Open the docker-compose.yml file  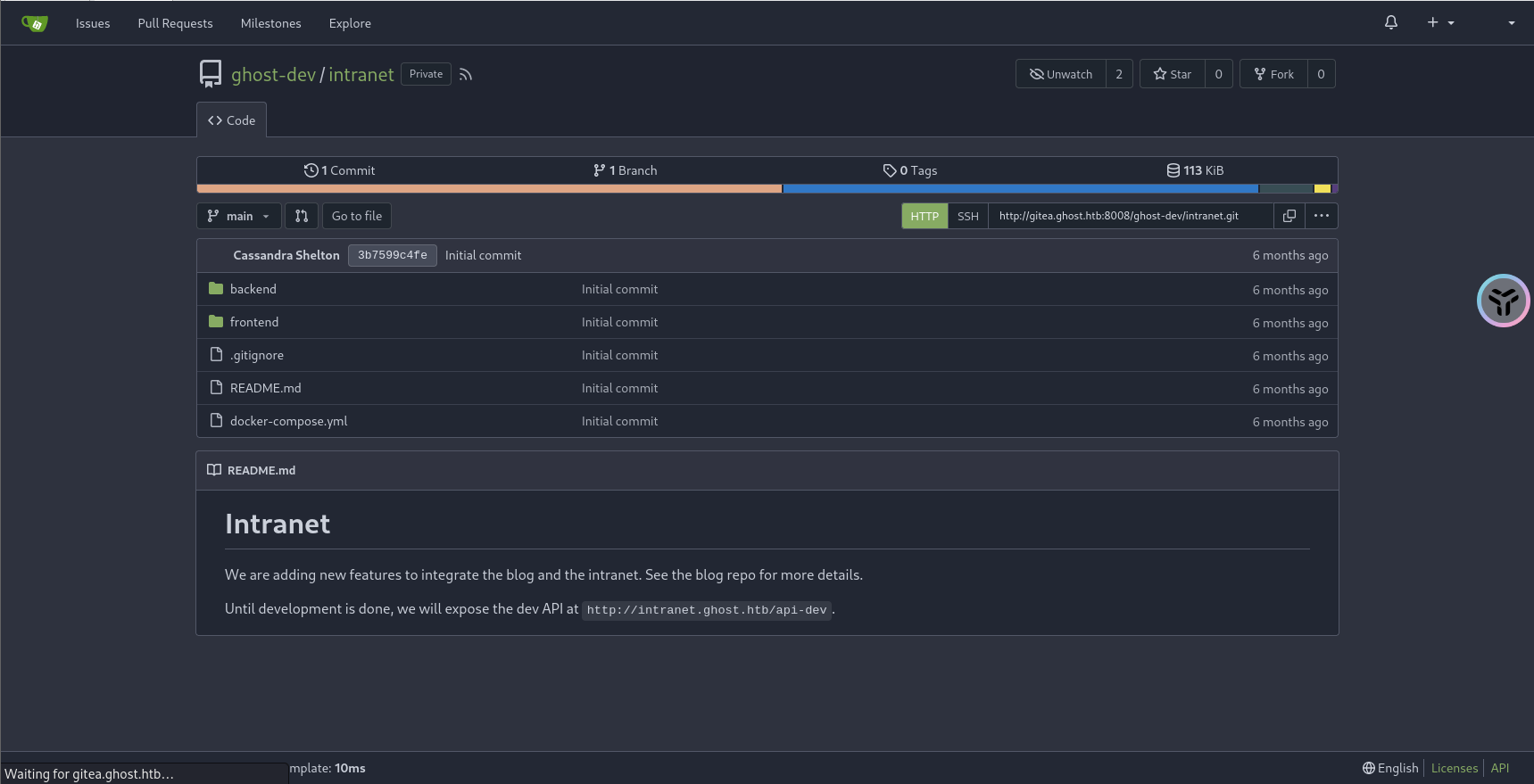coord(288,421)
